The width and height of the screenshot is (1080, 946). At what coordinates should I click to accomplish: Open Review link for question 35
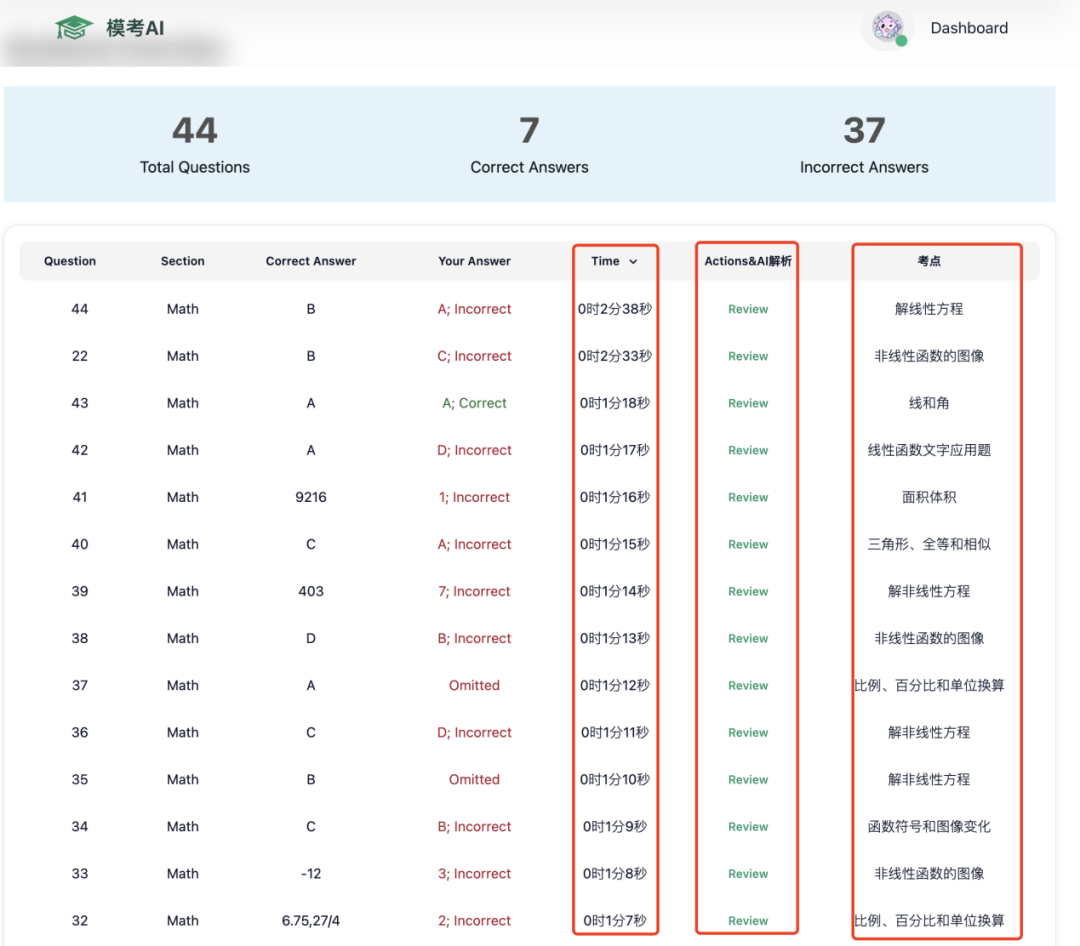coord(748,779)
